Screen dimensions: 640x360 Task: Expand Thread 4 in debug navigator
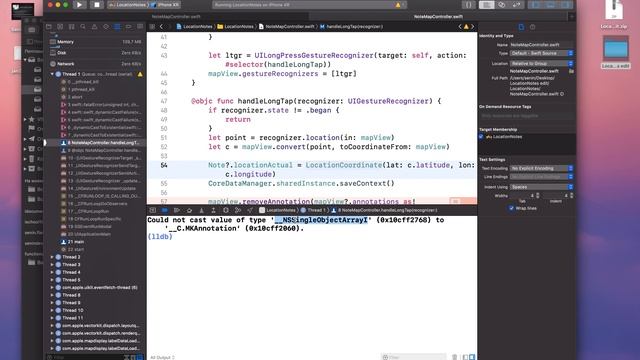pyautogui.click(x=52, y=272)
